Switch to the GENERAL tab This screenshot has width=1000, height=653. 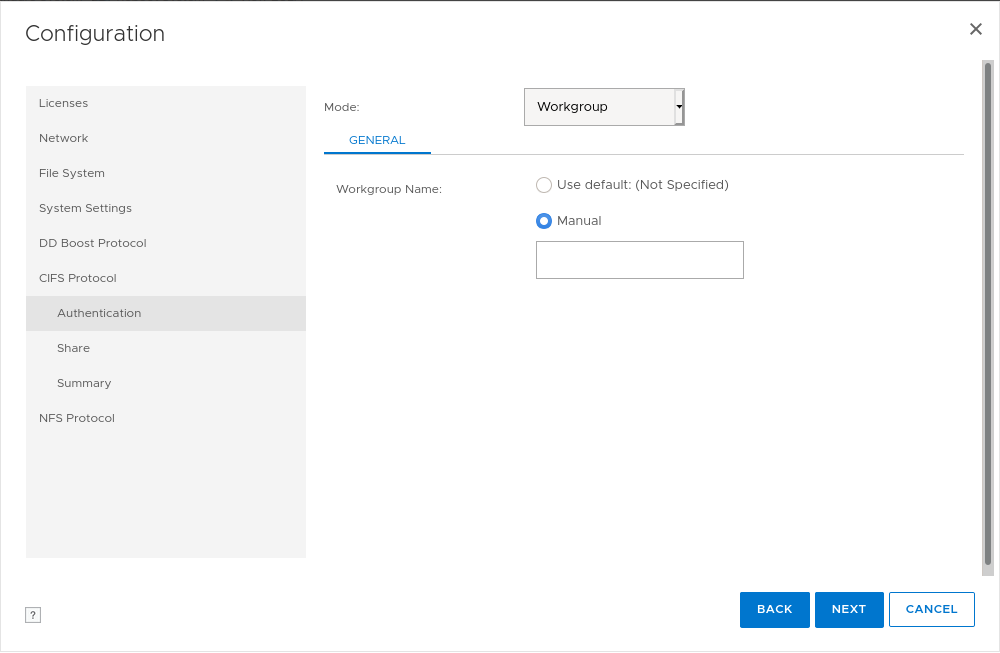click(377, 141)
